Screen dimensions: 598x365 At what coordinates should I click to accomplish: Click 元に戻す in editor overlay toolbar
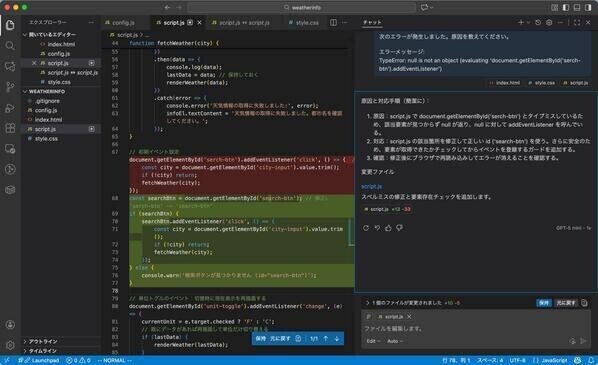(280, 338)
